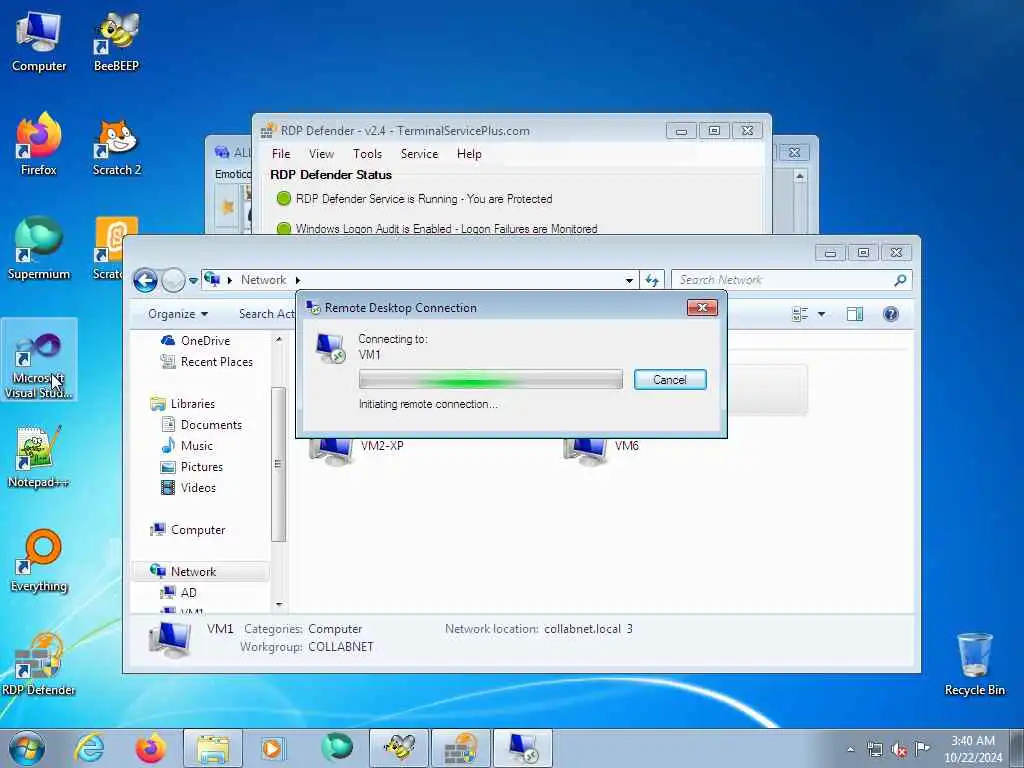Open the recent pages dropdown in Explorer
The height and width of the screenshot is (768, 1024).
pos(193,281)
